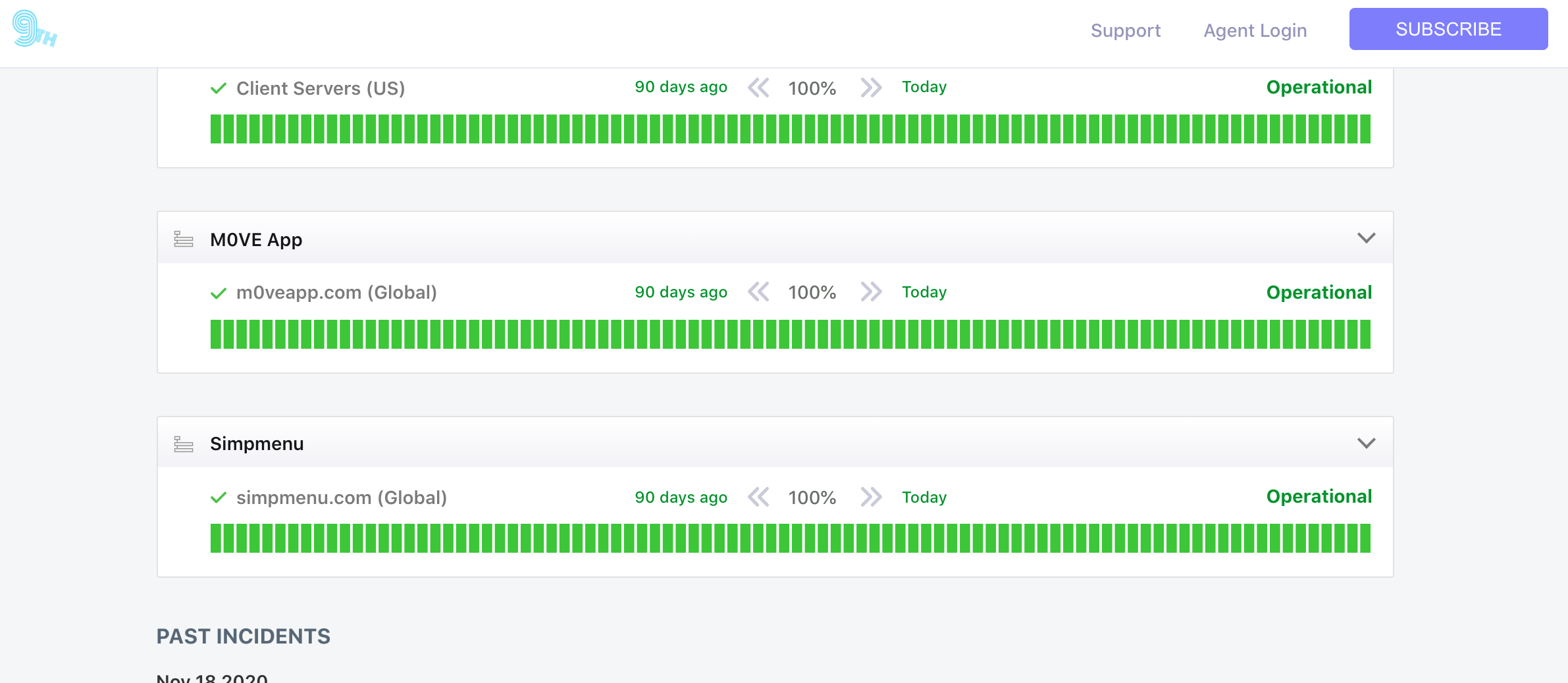Screen dimensions: 1568x683
Task: Open the Support link
Action: (1126, 30)
